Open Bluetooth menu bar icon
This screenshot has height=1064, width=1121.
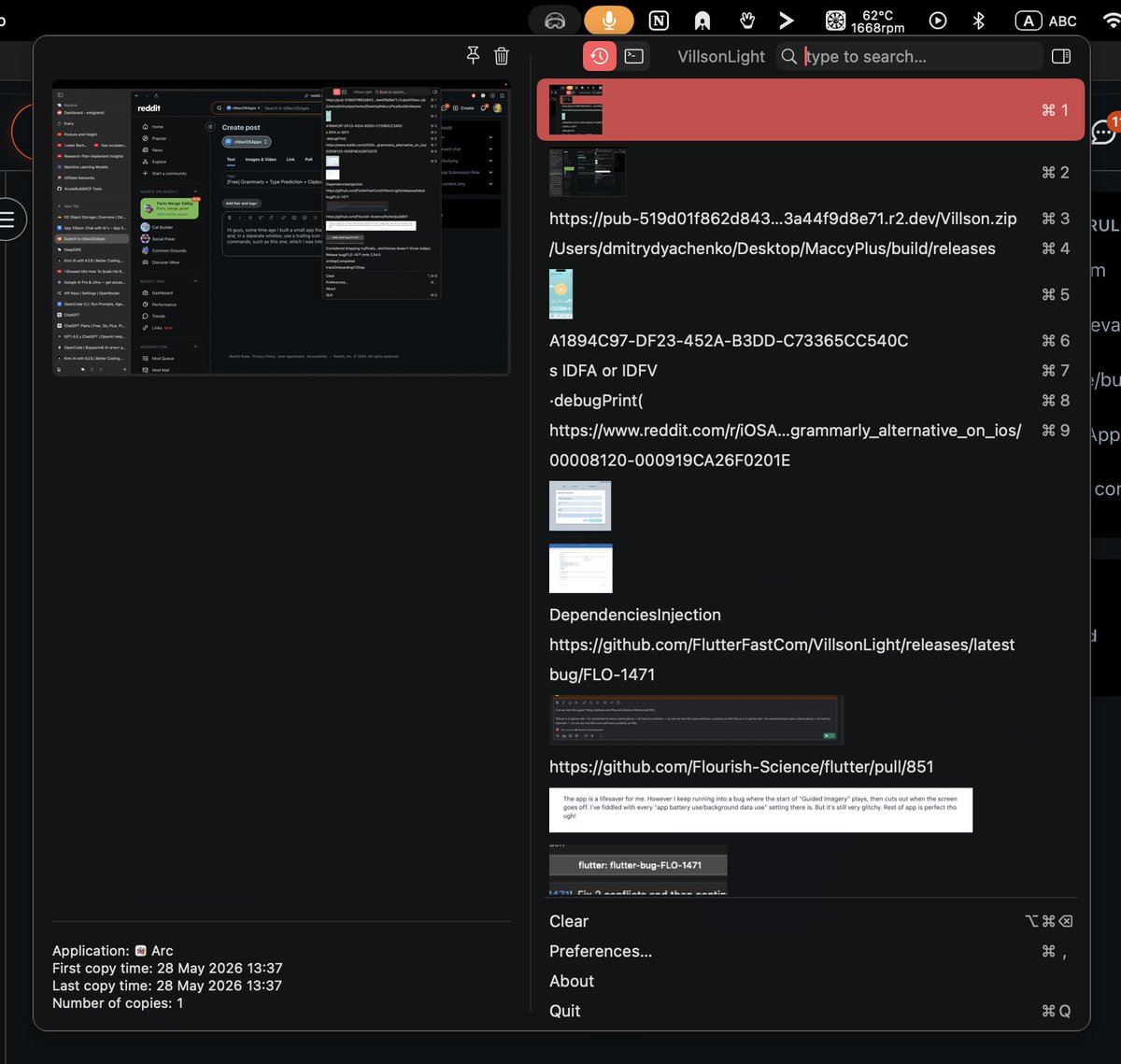coord(979,20)
